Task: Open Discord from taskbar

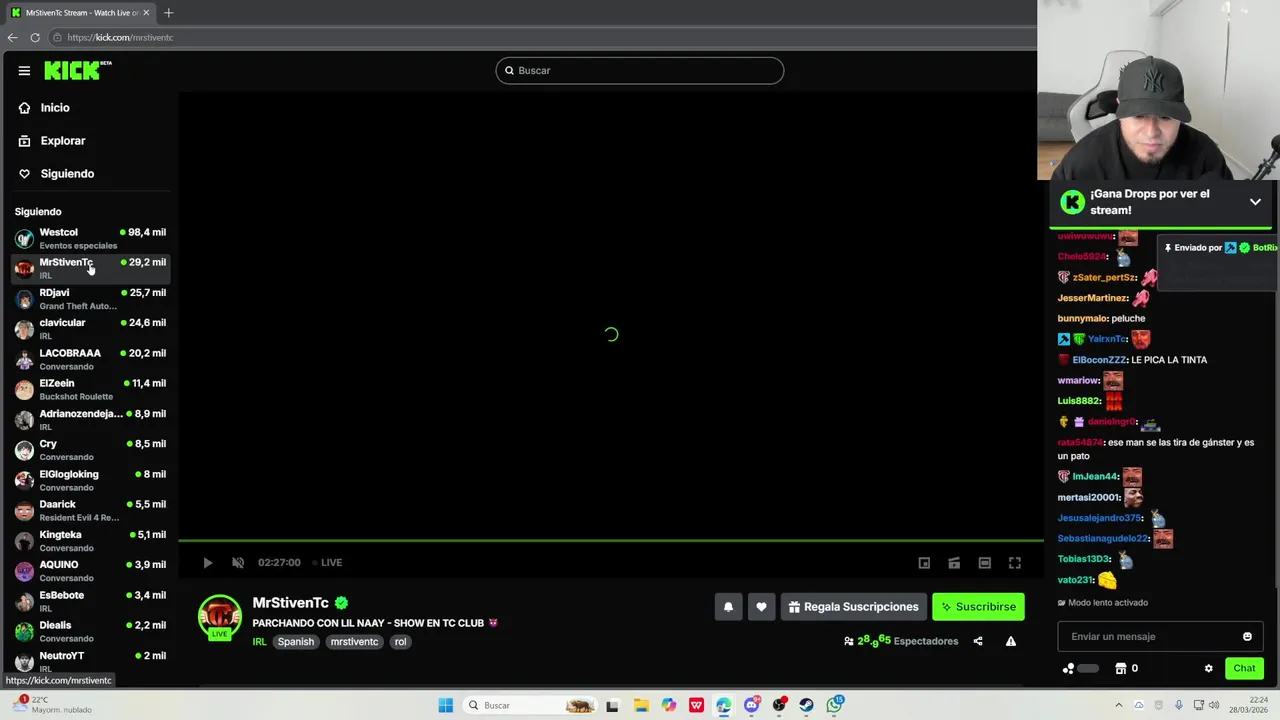Action: [x=751, y=705]
